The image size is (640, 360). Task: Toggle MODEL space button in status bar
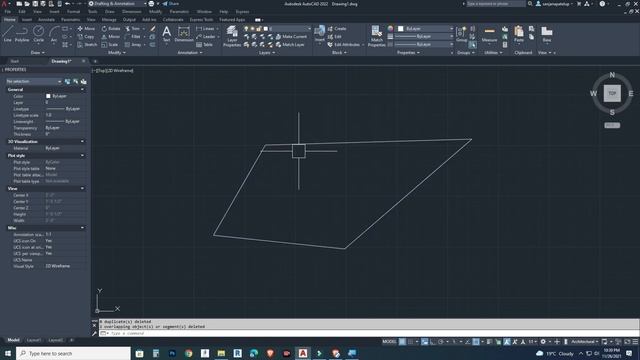(x=389, y=342)
